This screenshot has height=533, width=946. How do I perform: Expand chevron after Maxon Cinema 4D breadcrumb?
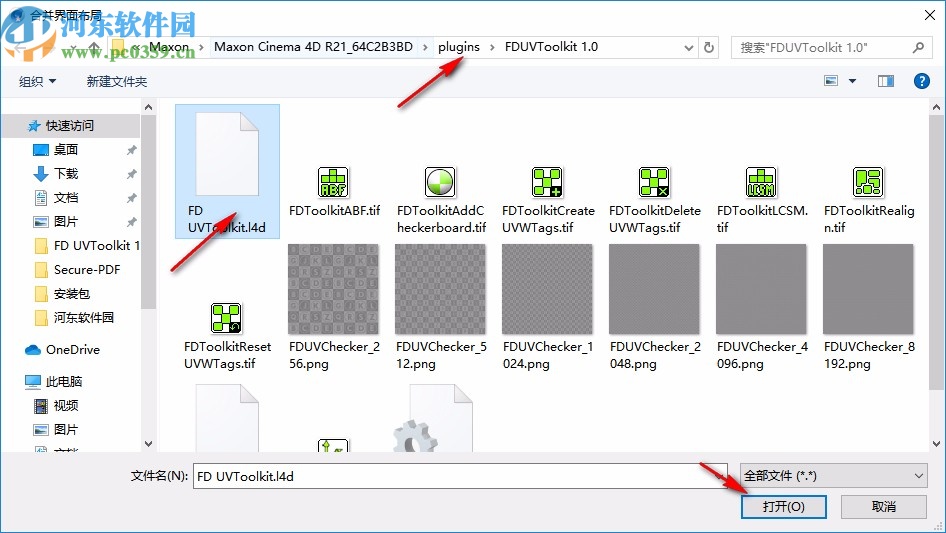425,47
